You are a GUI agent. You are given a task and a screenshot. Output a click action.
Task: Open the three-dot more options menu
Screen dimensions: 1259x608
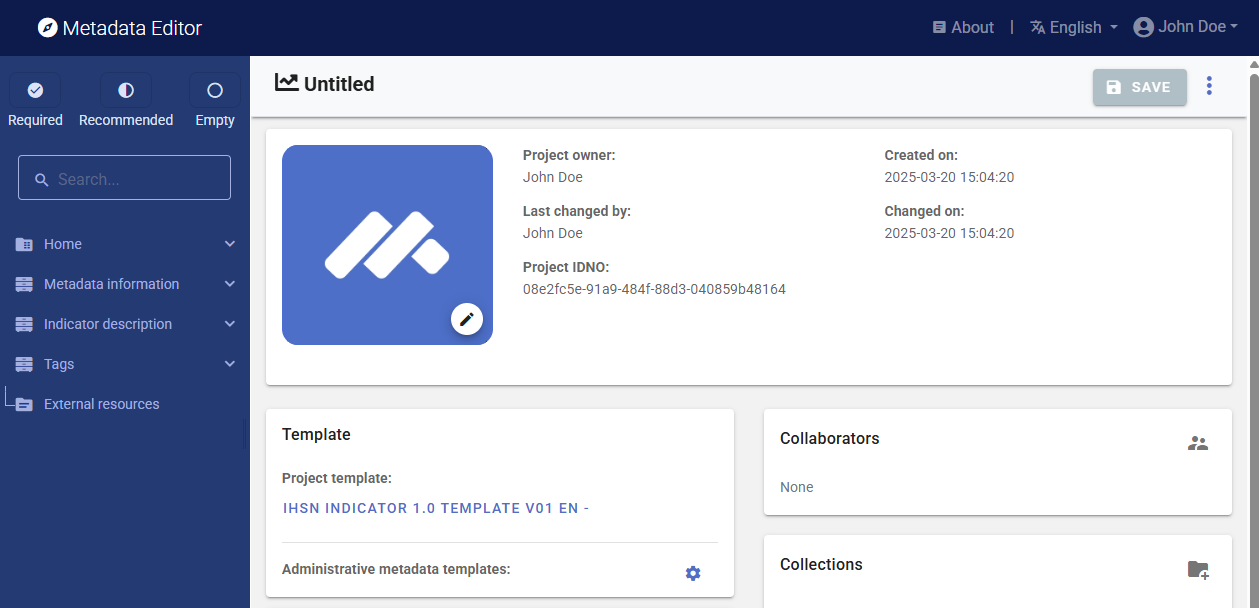(1209, 87)
